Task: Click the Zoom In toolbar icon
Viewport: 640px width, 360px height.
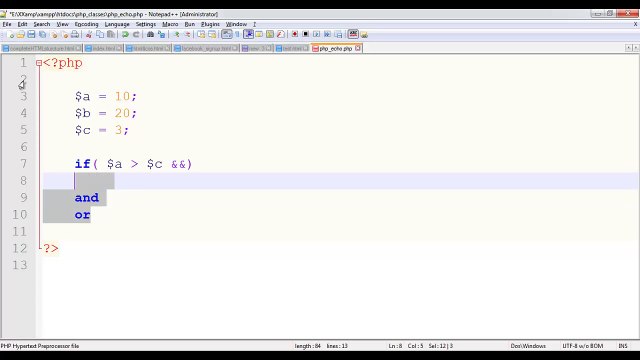Action: tap(176, 35)
